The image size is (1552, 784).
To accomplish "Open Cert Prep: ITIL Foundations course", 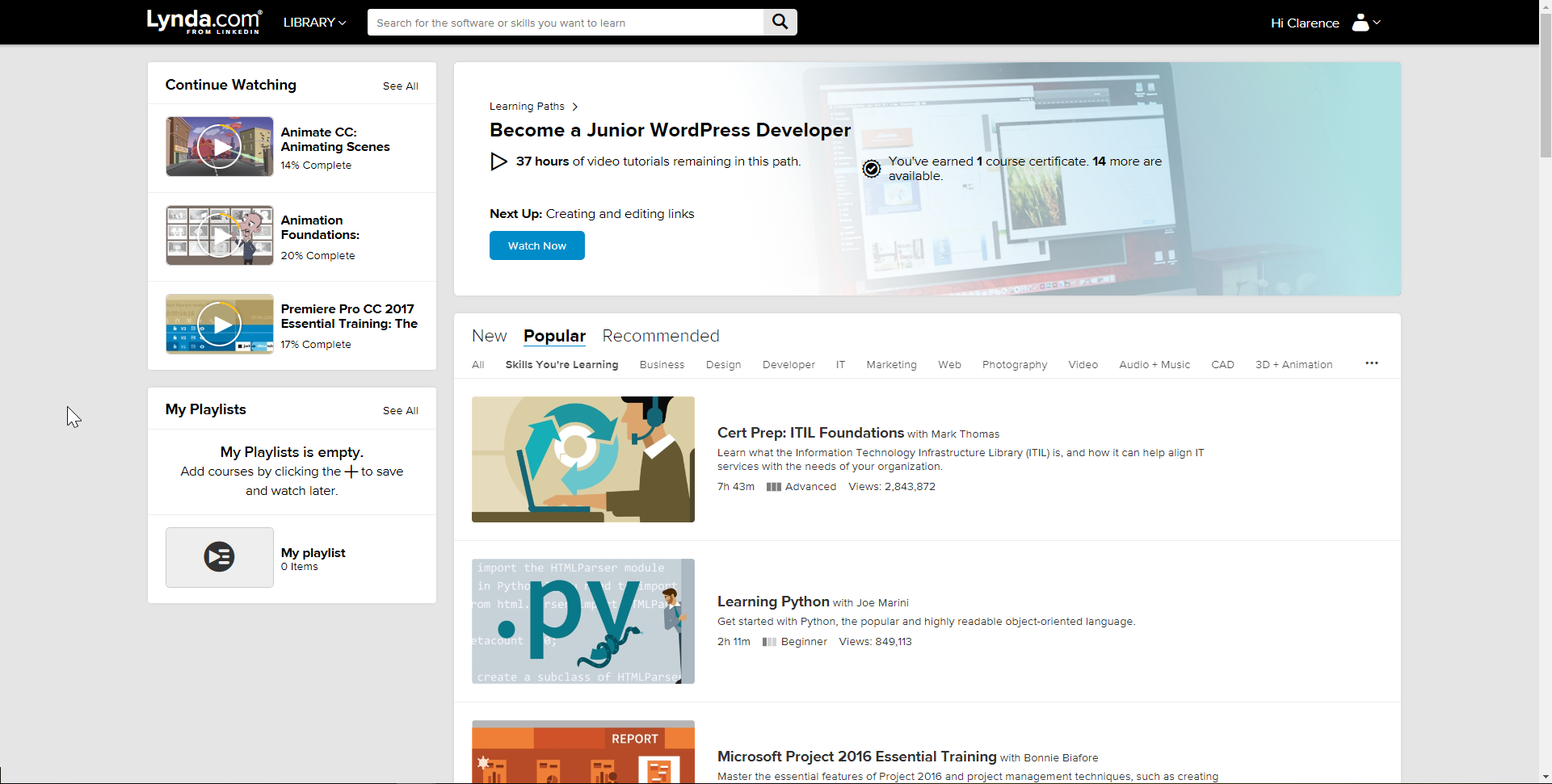I will (810, 433).
